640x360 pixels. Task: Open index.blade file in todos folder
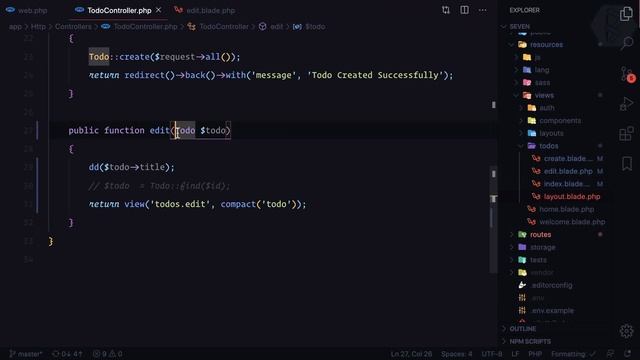[x=566, y=184]
